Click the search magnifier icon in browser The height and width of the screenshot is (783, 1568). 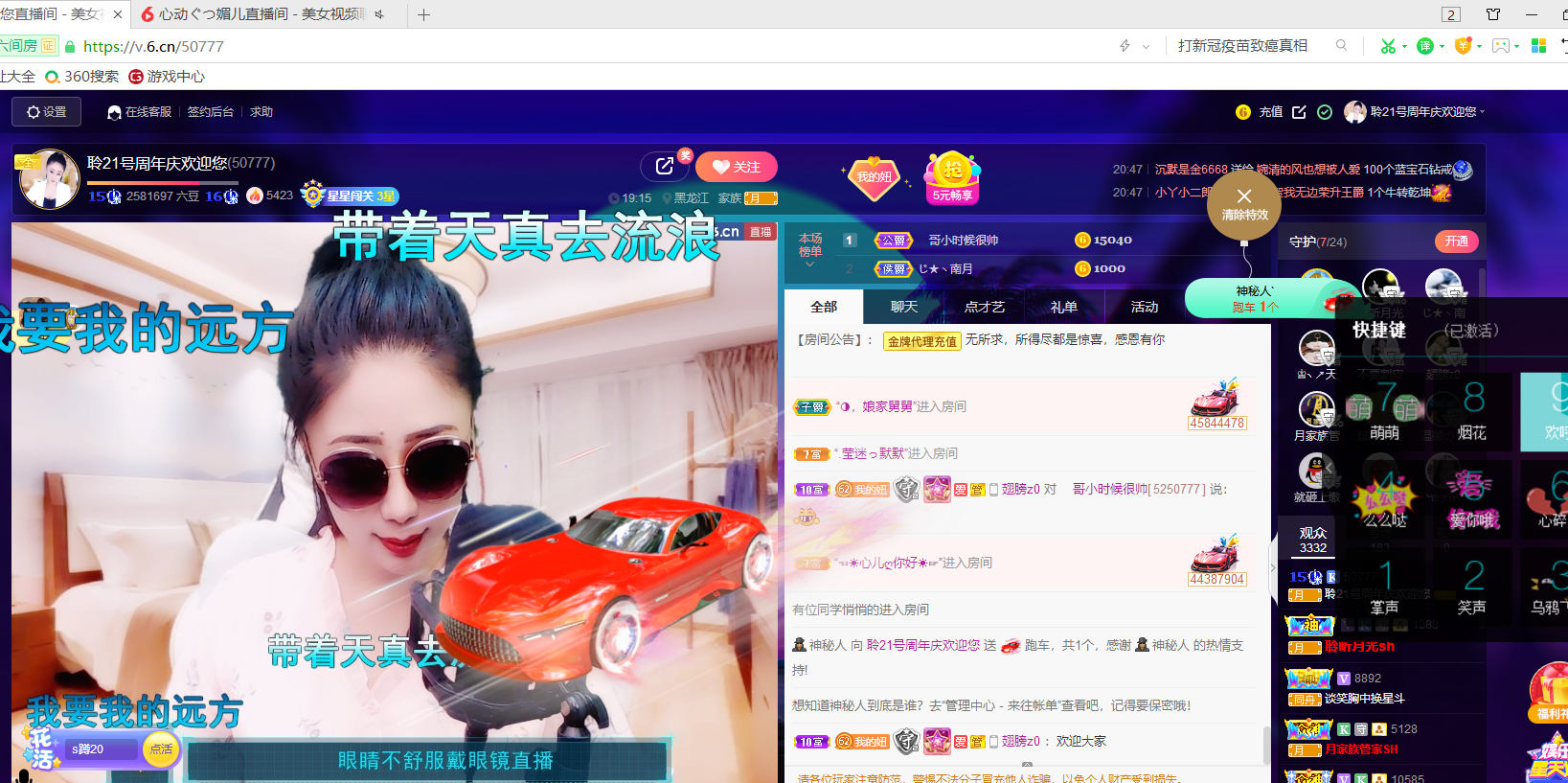coord(1341,45)
